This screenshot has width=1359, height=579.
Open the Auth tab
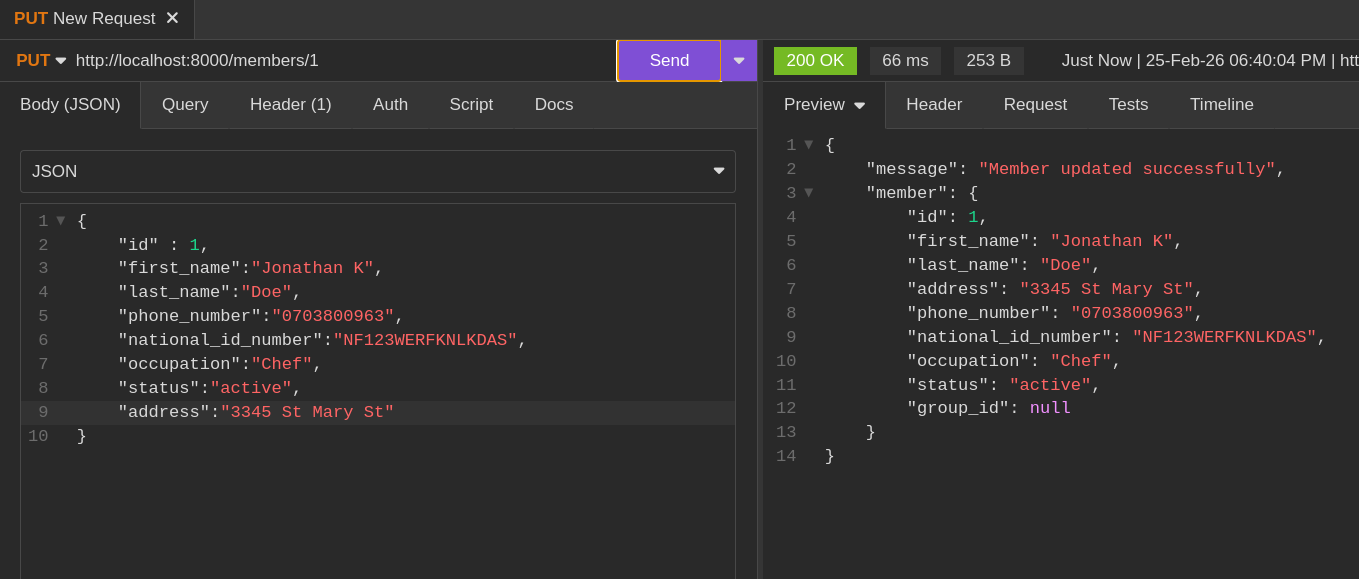pos(390,105)
